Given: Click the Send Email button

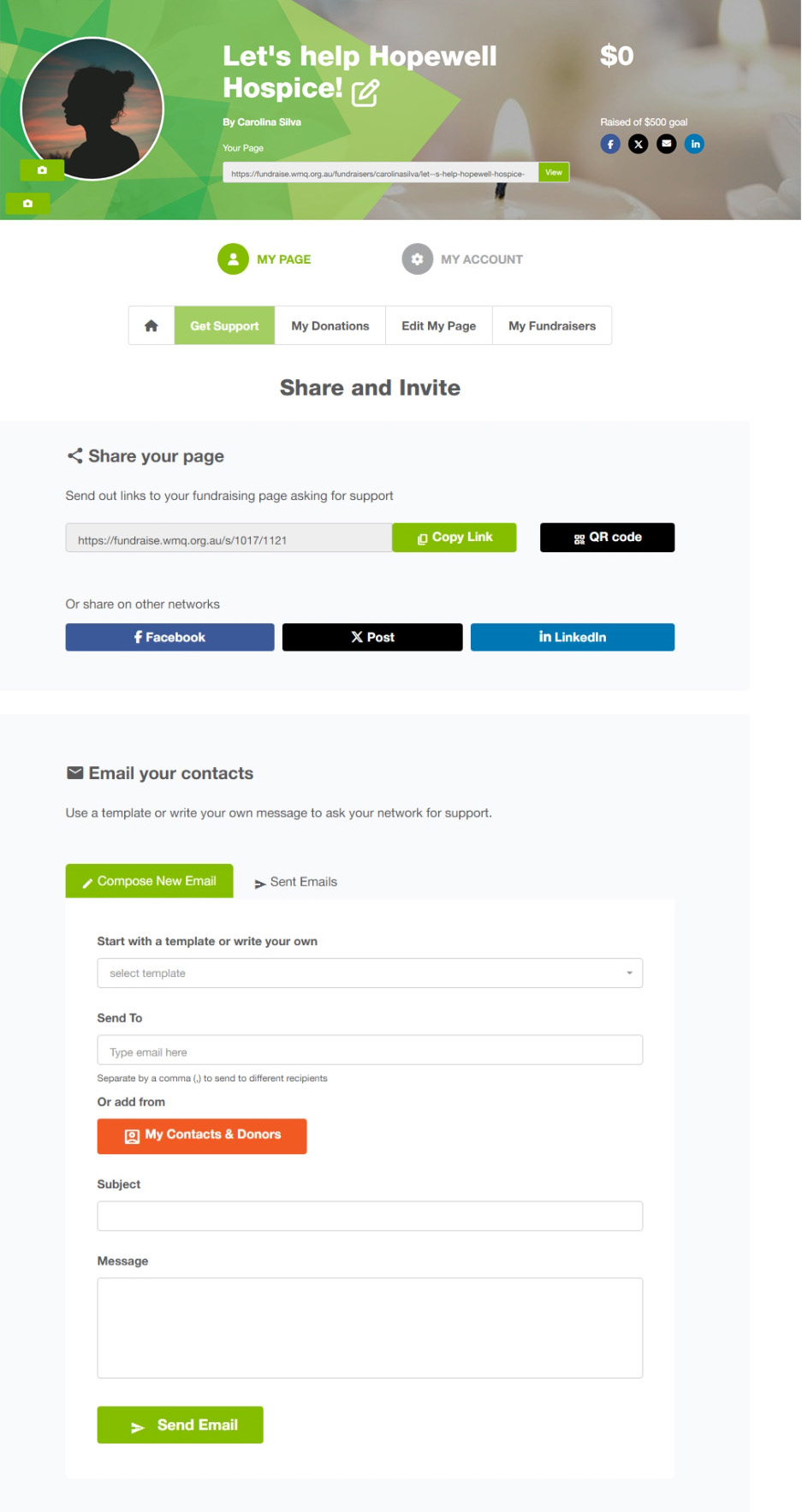Looking at the screenshot, I should click(x=181, y=1426).
